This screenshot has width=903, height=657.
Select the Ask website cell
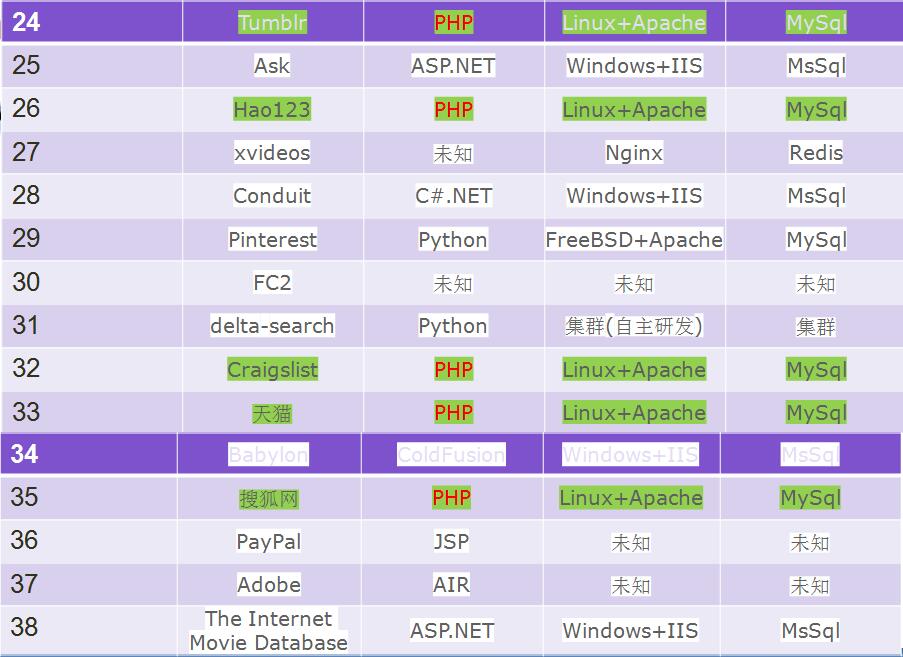[x=272, y=66]
